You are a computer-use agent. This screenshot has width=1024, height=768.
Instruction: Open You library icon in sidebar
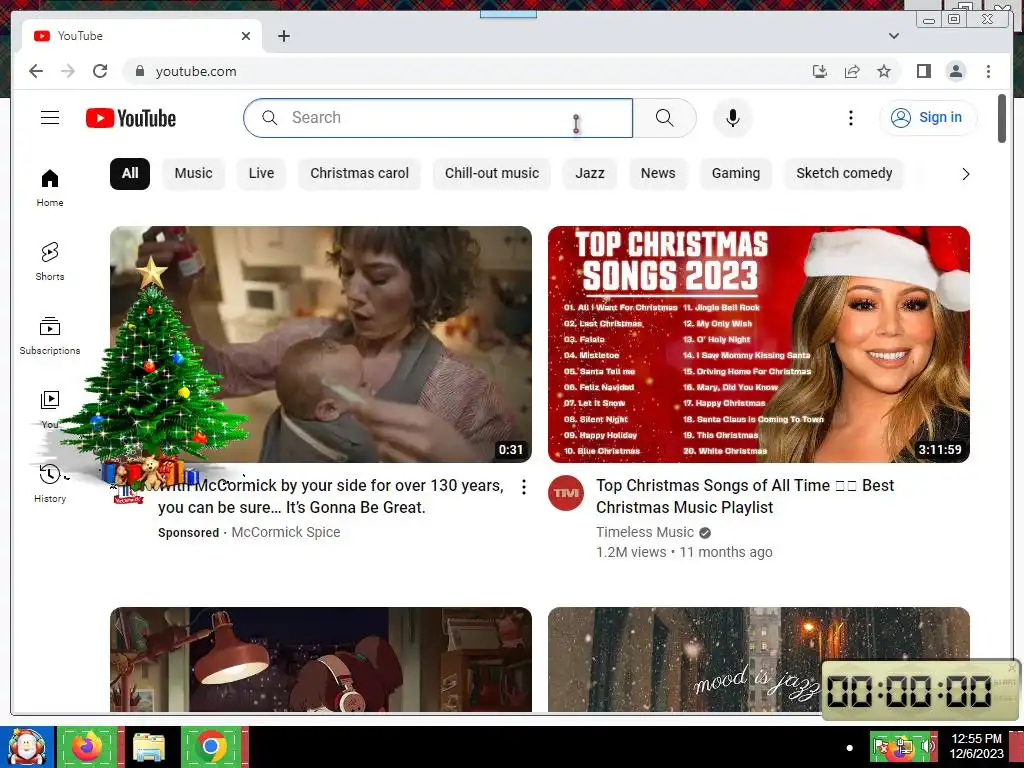pos(50,400)
